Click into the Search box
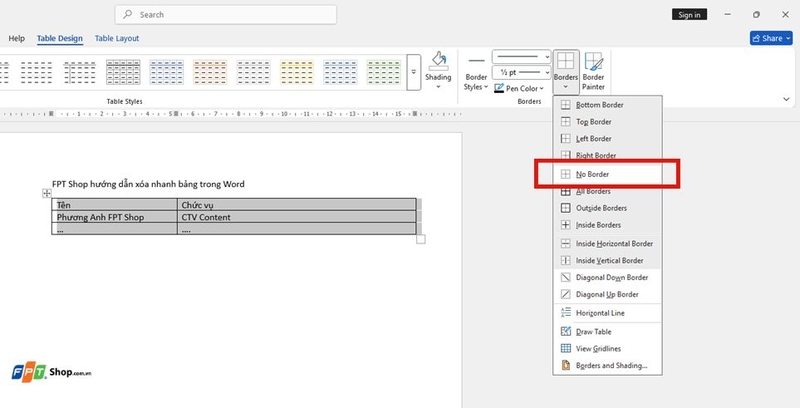 [x=226, y=15]
